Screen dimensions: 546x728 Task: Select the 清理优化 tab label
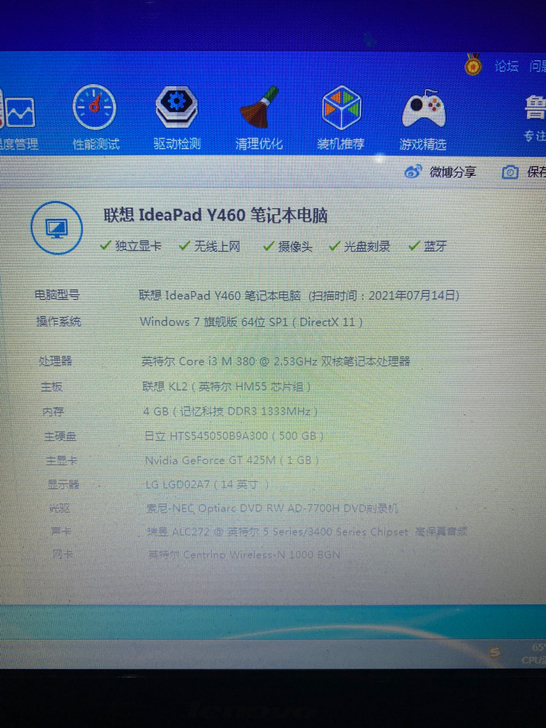coord(259,144)
